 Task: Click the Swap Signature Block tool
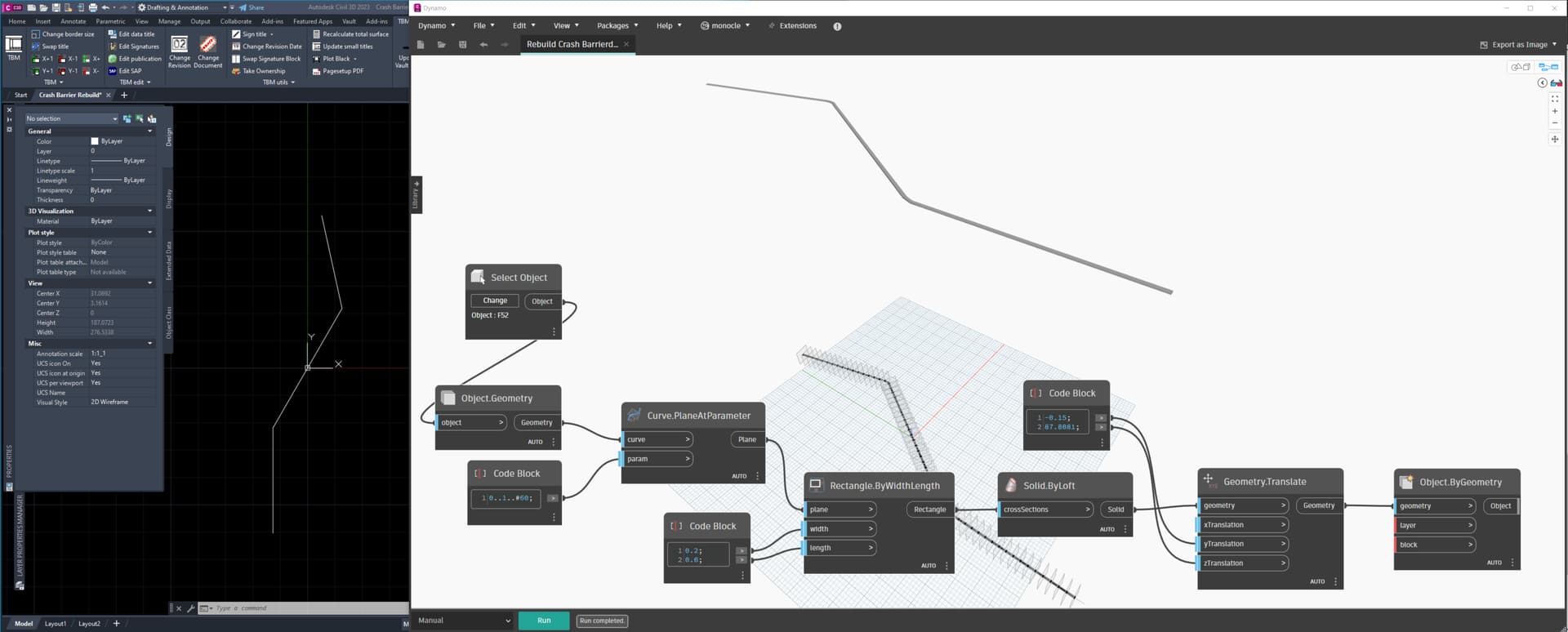pos(266,59)
